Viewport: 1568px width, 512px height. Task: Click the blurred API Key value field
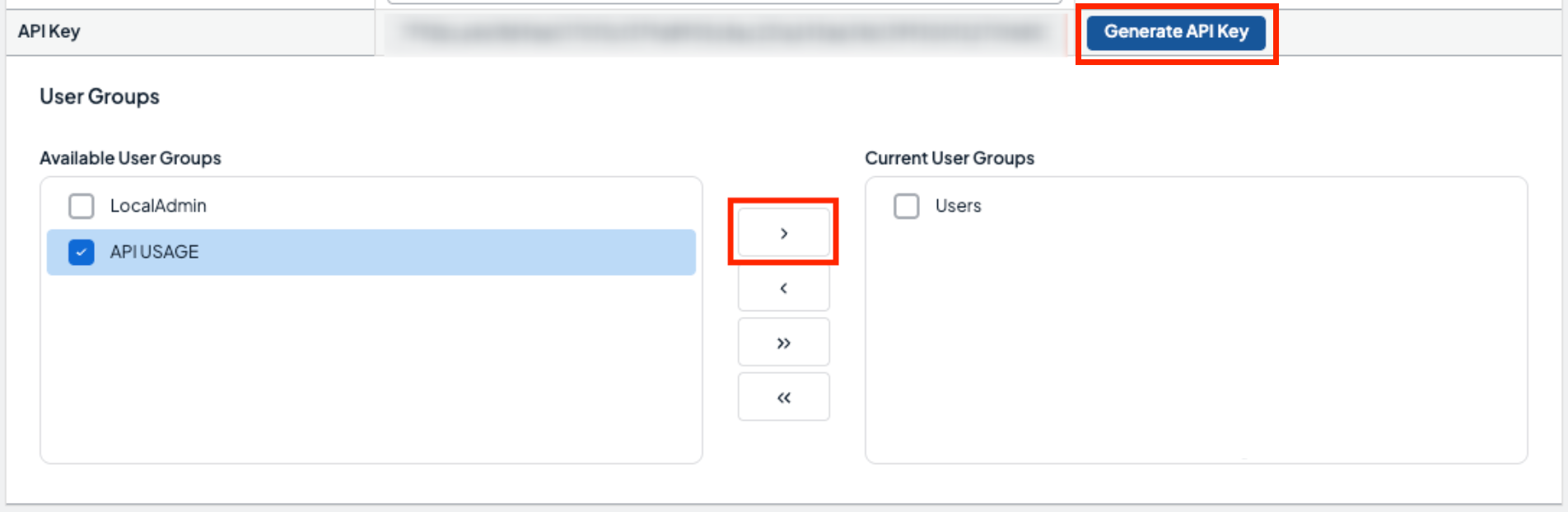[x=725, y=33]
